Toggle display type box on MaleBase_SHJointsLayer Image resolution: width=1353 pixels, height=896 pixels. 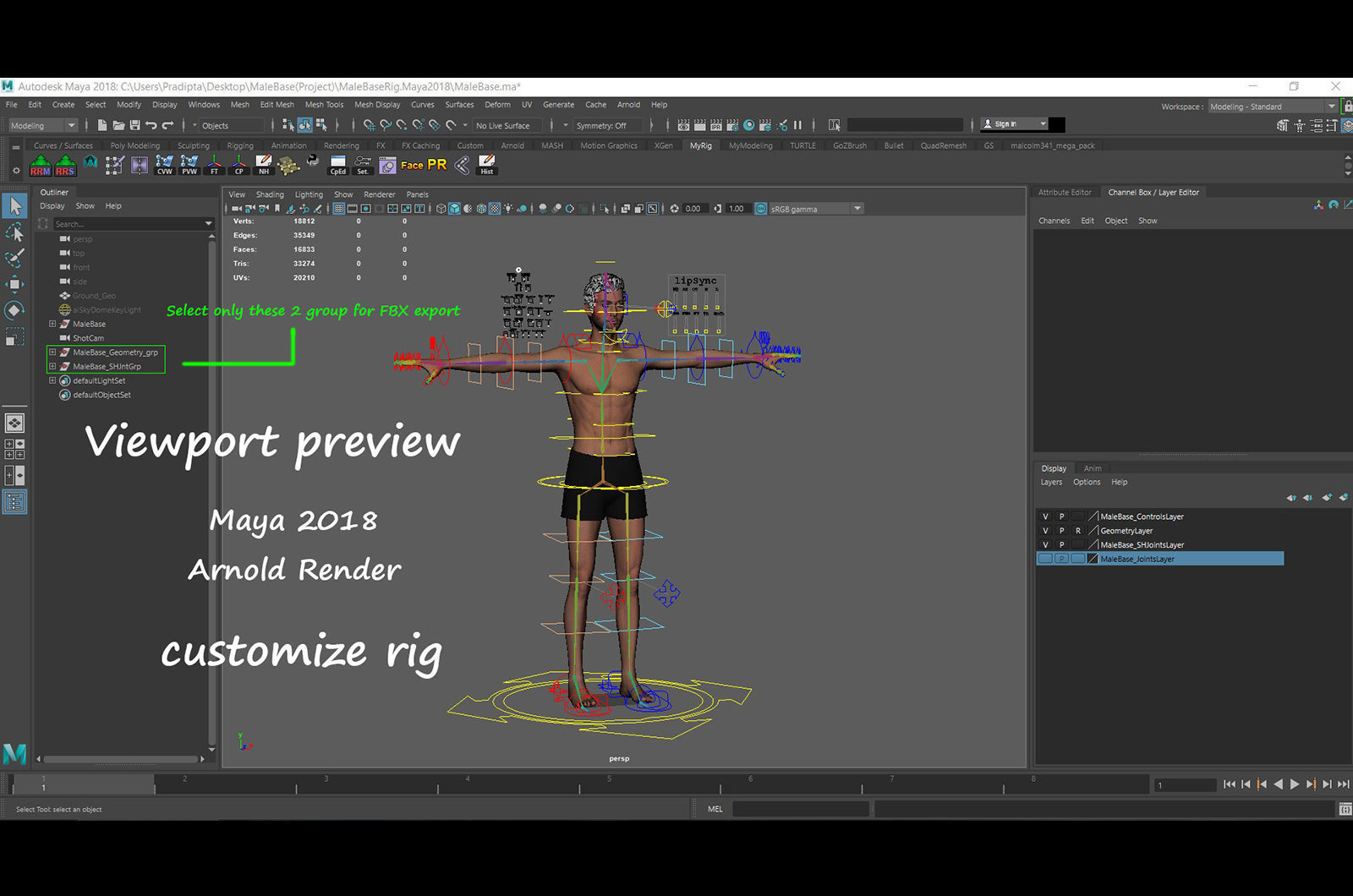coord(1077,545)
